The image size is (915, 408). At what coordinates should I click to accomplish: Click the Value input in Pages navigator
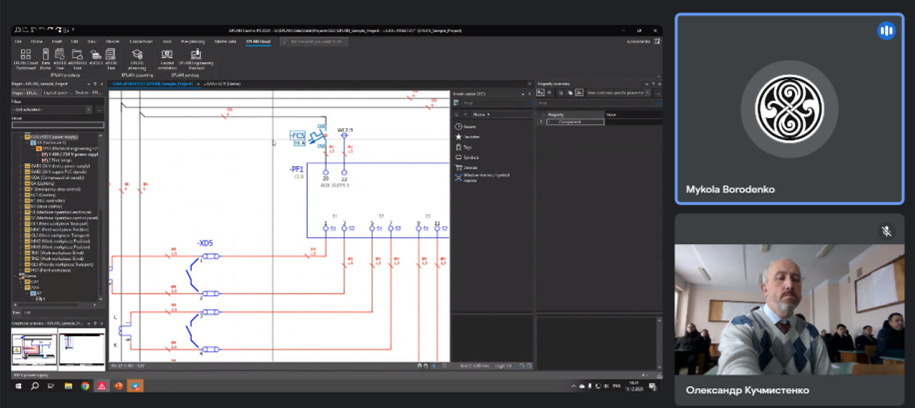[58, 125]
